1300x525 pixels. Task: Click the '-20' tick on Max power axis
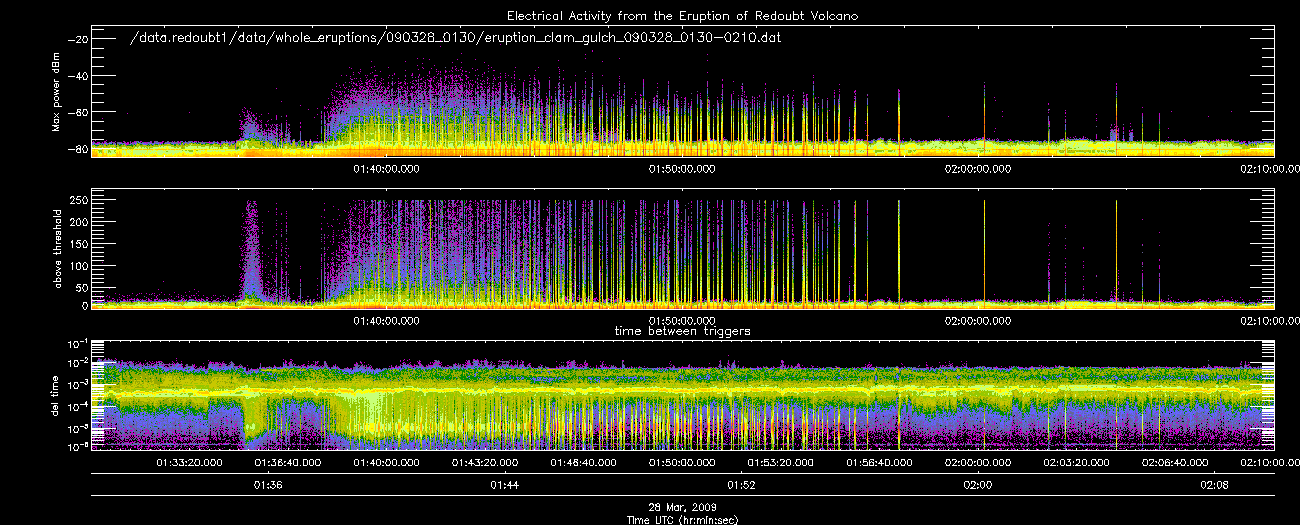(x=78, y=39)
